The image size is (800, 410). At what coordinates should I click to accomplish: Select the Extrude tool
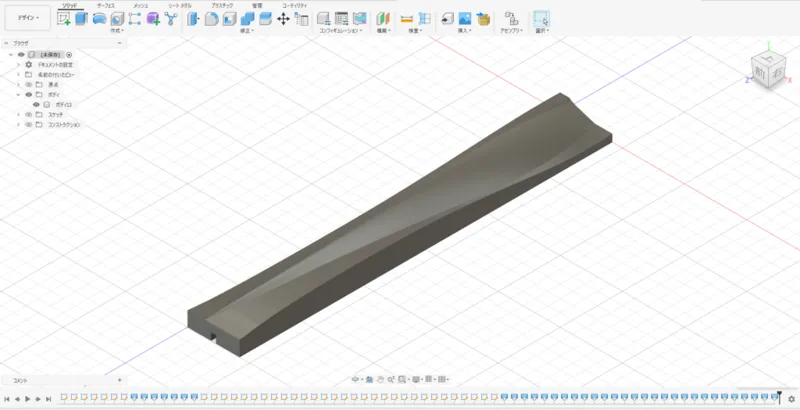coord(82,19)
